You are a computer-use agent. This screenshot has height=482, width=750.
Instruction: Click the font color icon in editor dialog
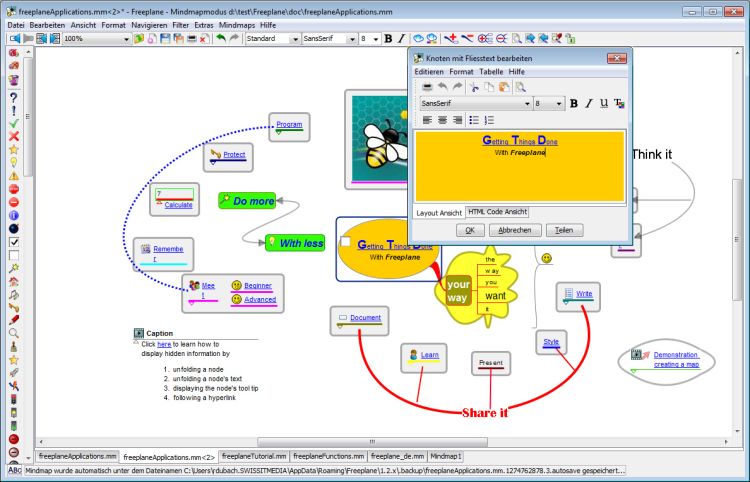coord(619,103)
